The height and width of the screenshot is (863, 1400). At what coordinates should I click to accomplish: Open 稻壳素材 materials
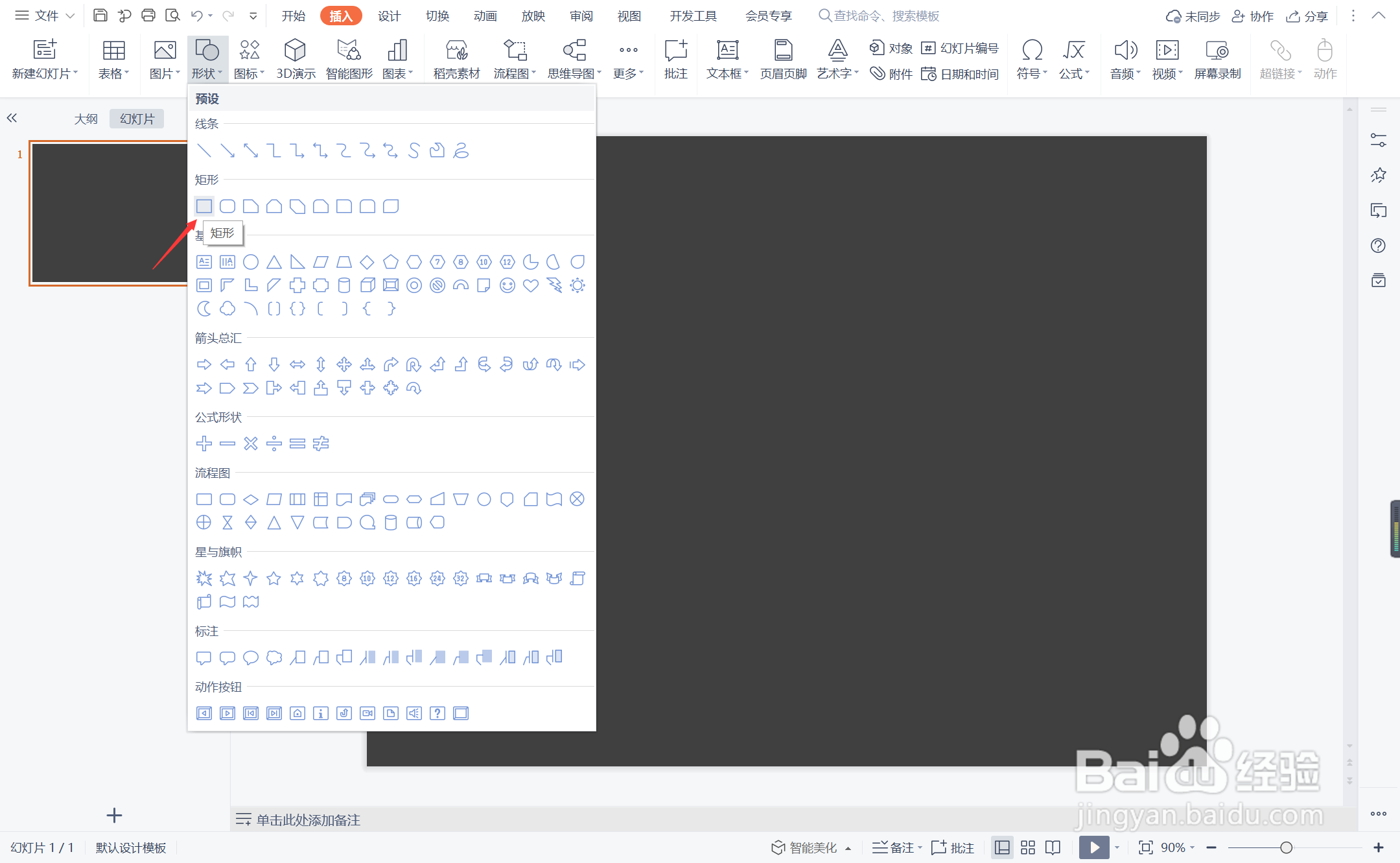(x=456, y=60)
